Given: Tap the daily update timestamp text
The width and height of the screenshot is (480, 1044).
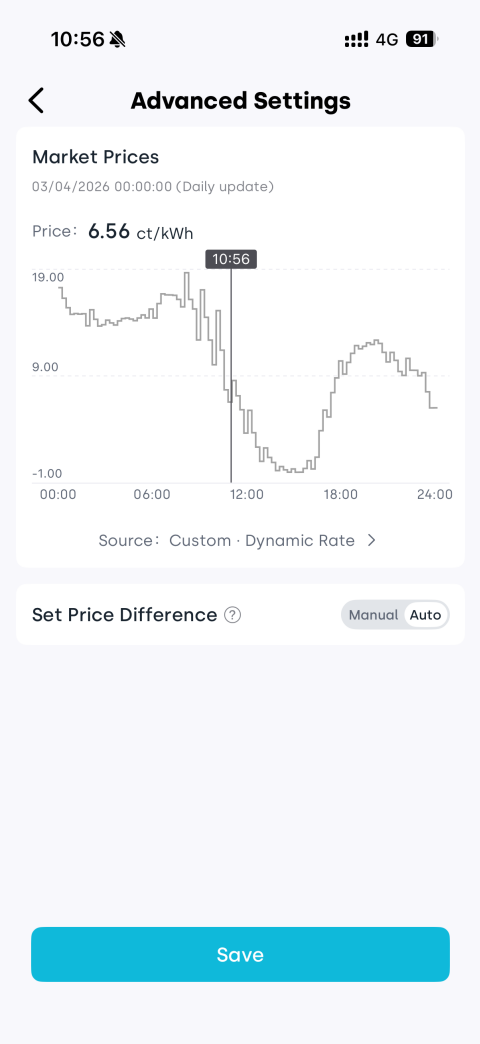Looking at the screenshot, I should click(153, 186).
